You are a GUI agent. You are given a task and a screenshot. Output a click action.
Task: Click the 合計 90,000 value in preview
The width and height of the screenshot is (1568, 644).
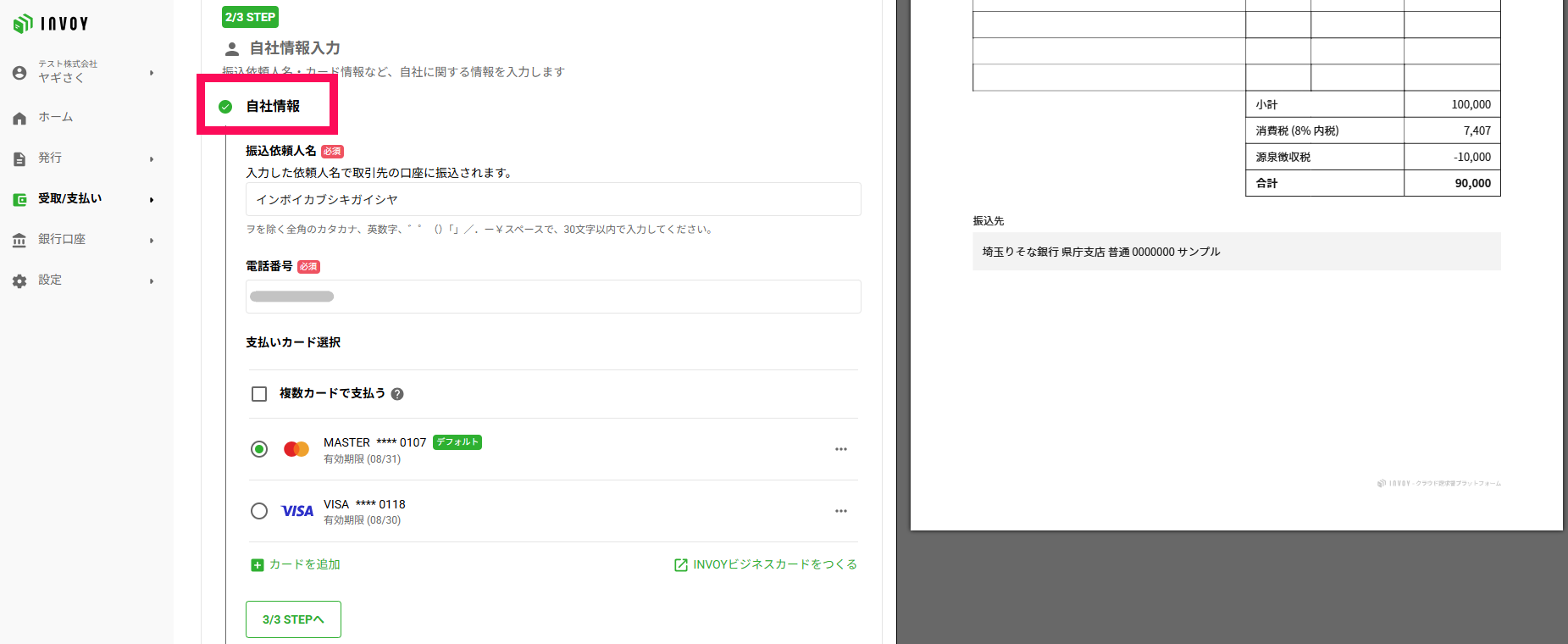pos(1473,183)
